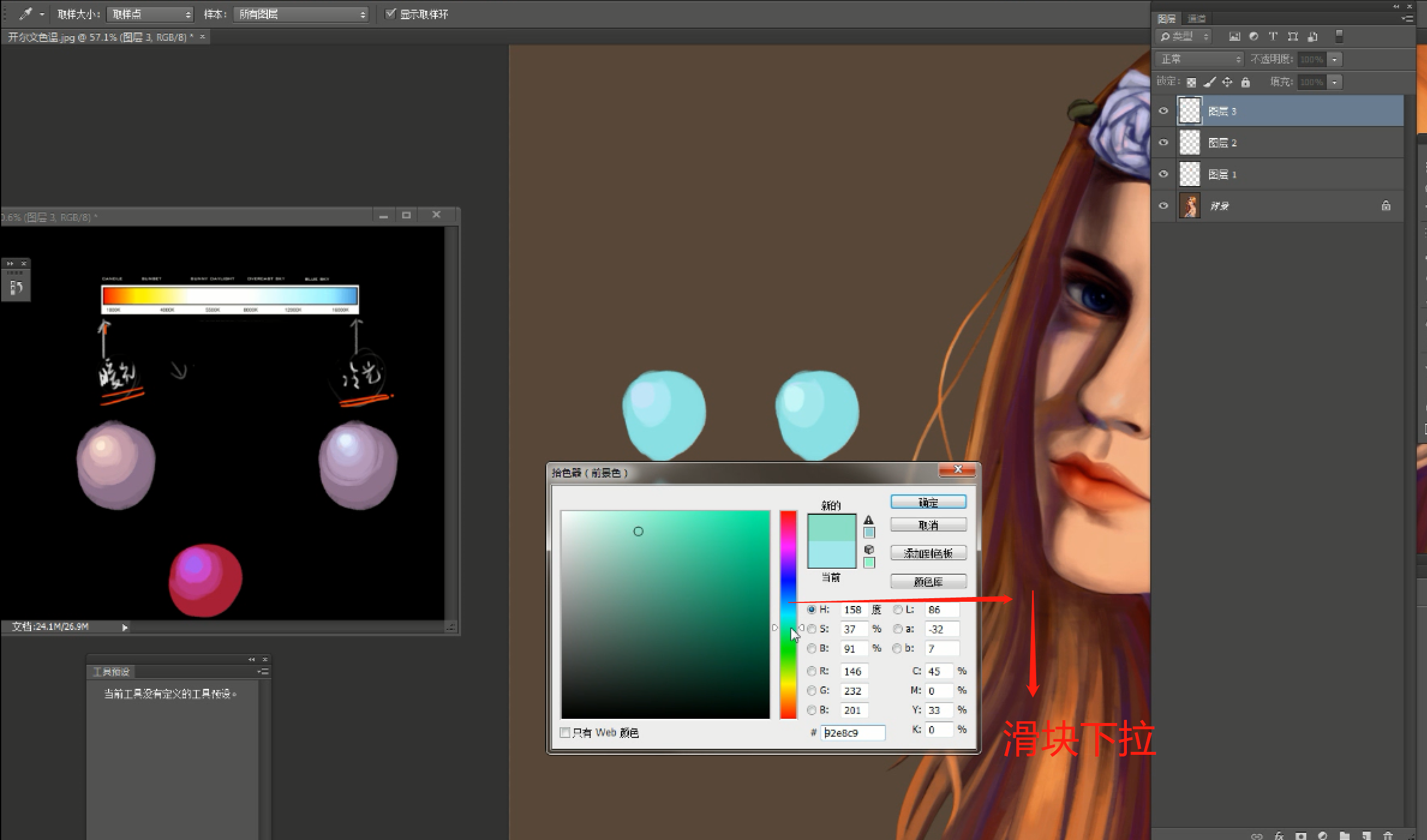Select the S saturation radio button

pyautogui.click(x=812, y=629)
